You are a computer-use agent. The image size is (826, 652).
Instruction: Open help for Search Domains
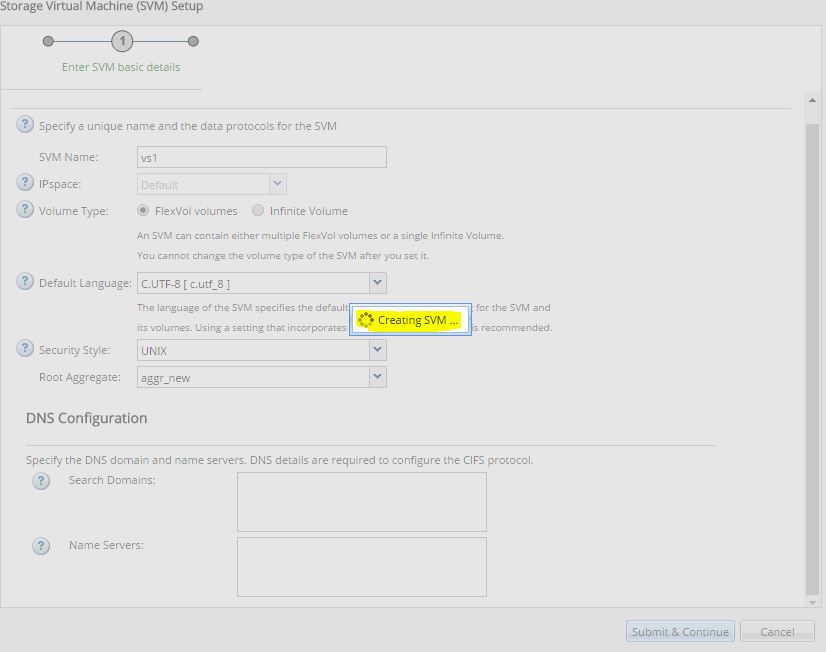click(41, 481)
